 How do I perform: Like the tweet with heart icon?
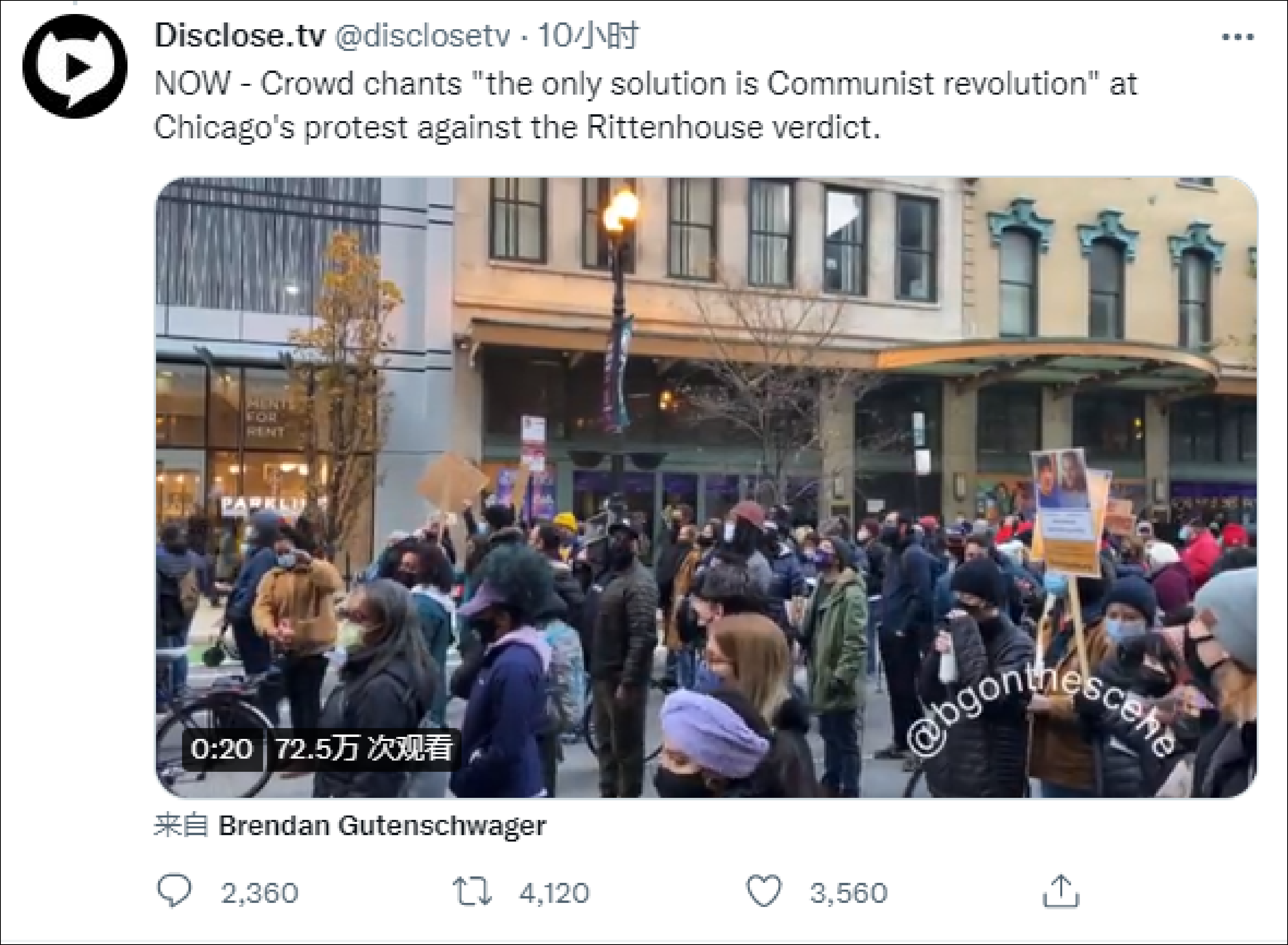(764, 891)
